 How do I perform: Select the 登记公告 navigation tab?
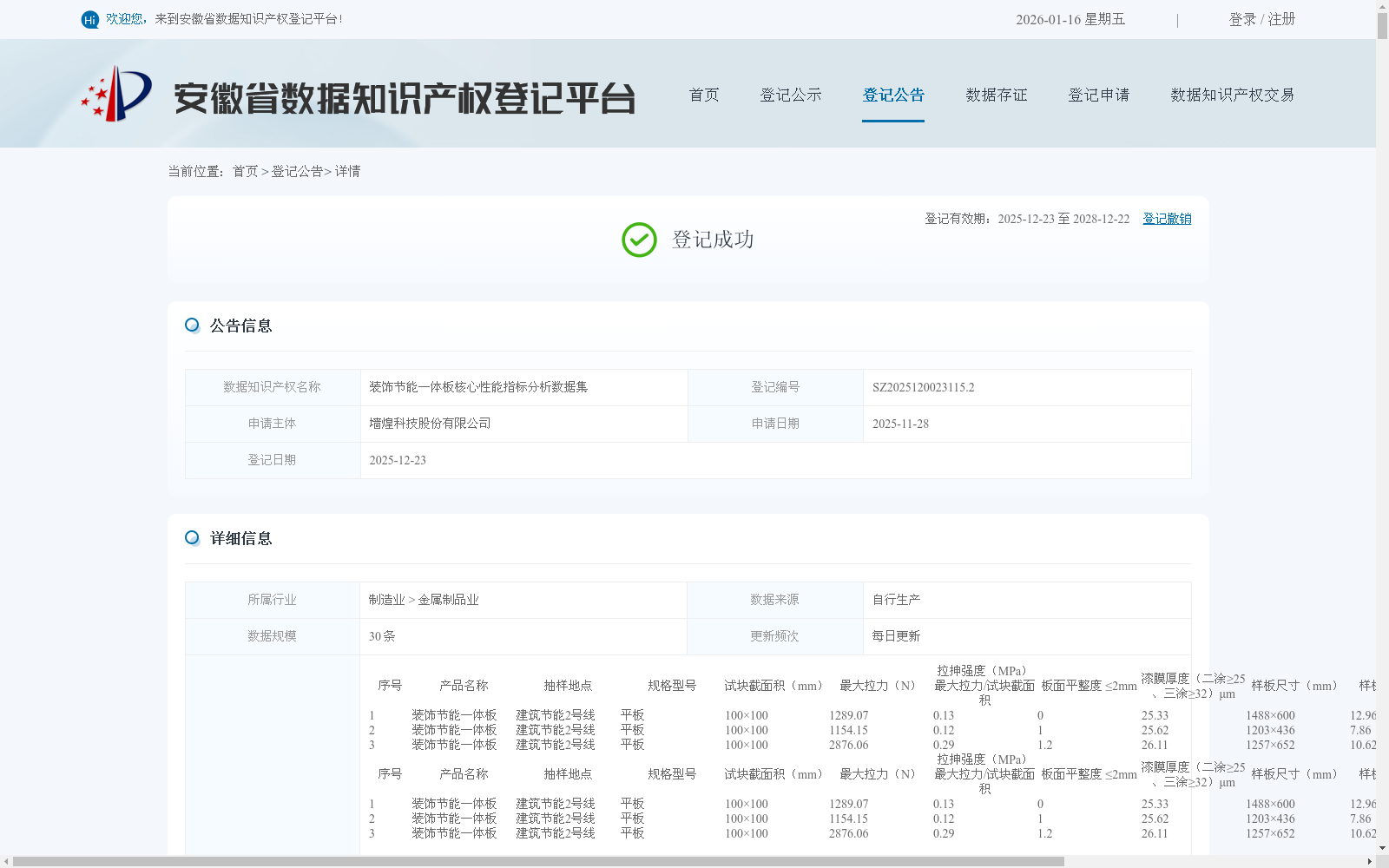pyautogui.click(x=893, y=95)
